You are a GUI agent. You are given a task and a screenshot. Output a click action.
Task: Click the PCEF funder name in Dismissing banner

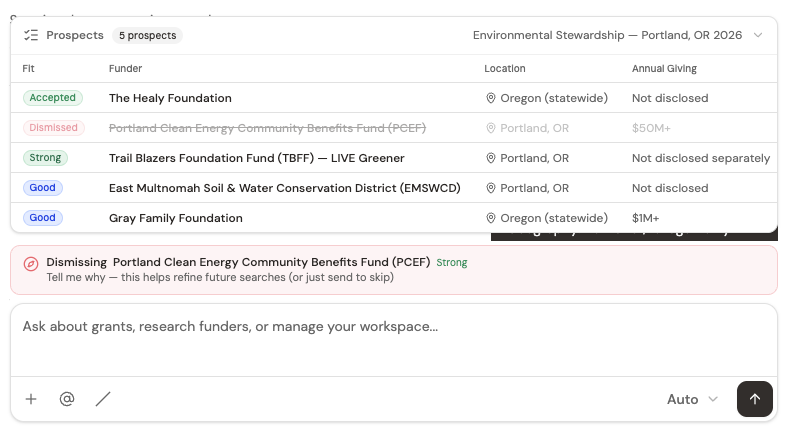[x=271, y=262]
